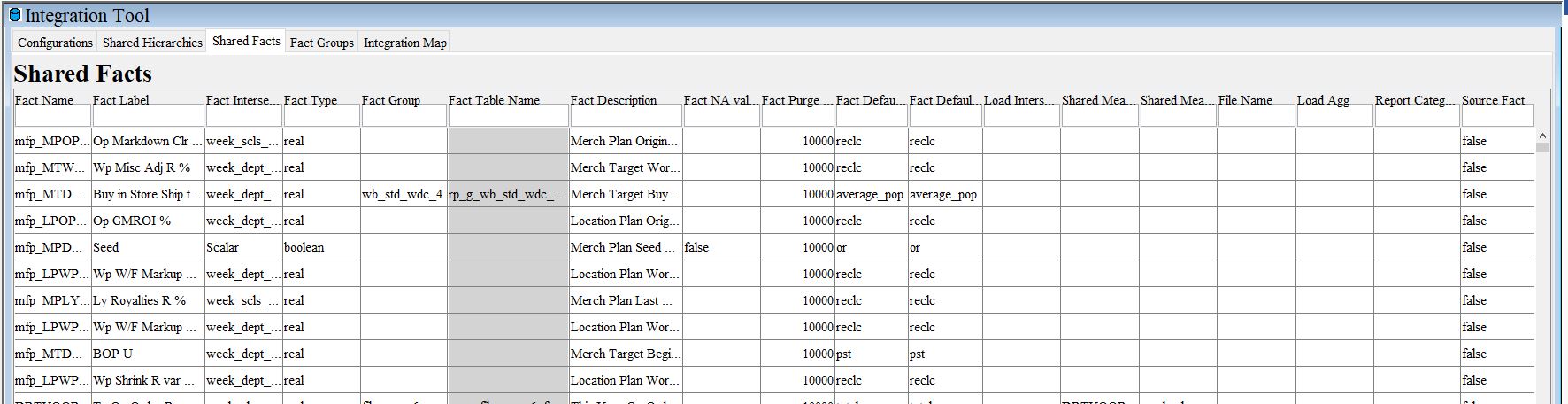Click 'Merch Plan Last' description cell
The width and height of the screenshot is (1568, 404).
click(626, 300)
